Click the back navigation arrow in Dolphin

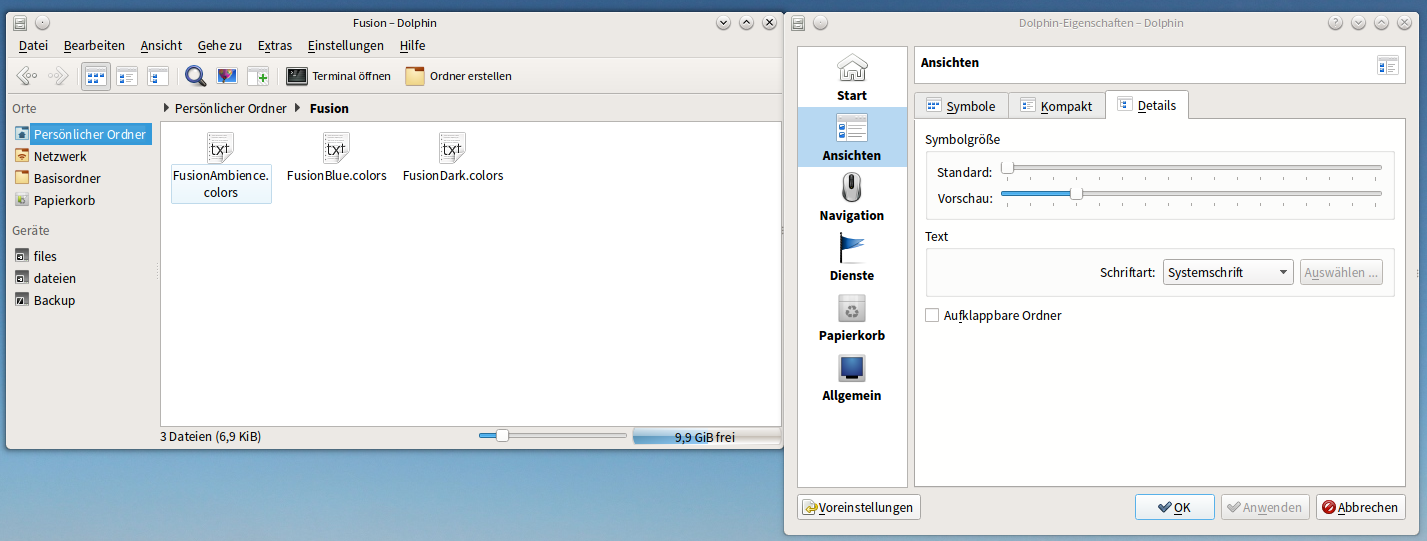(28, 76)
